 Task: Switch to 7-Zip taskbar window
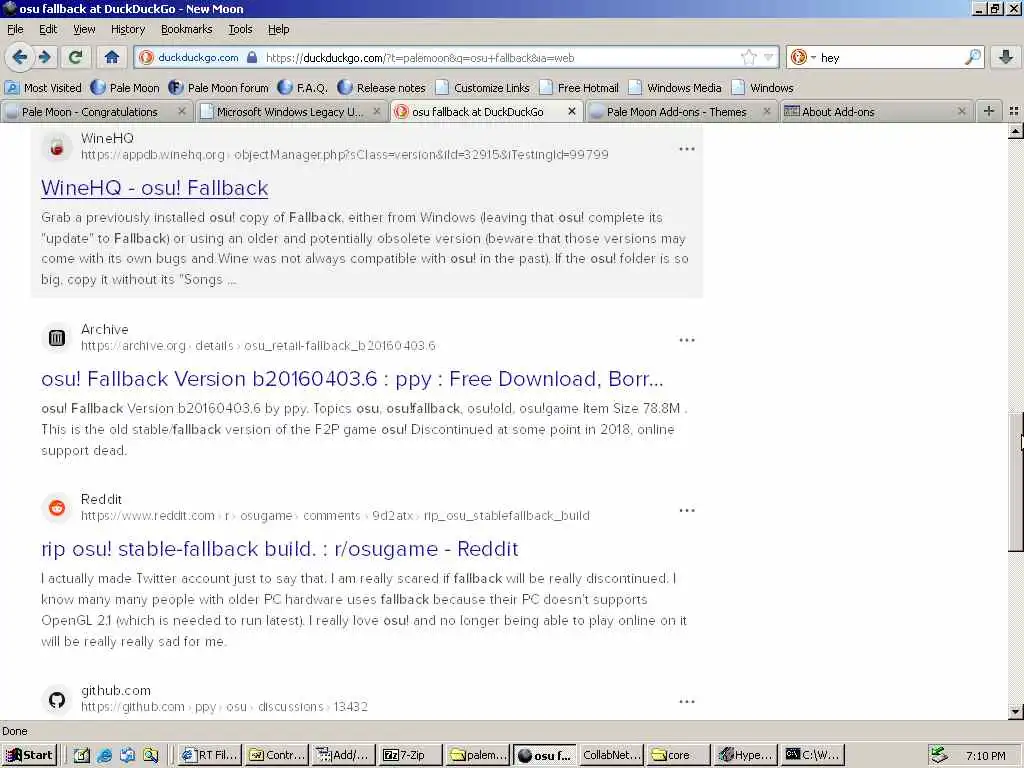tap(410, 755)
